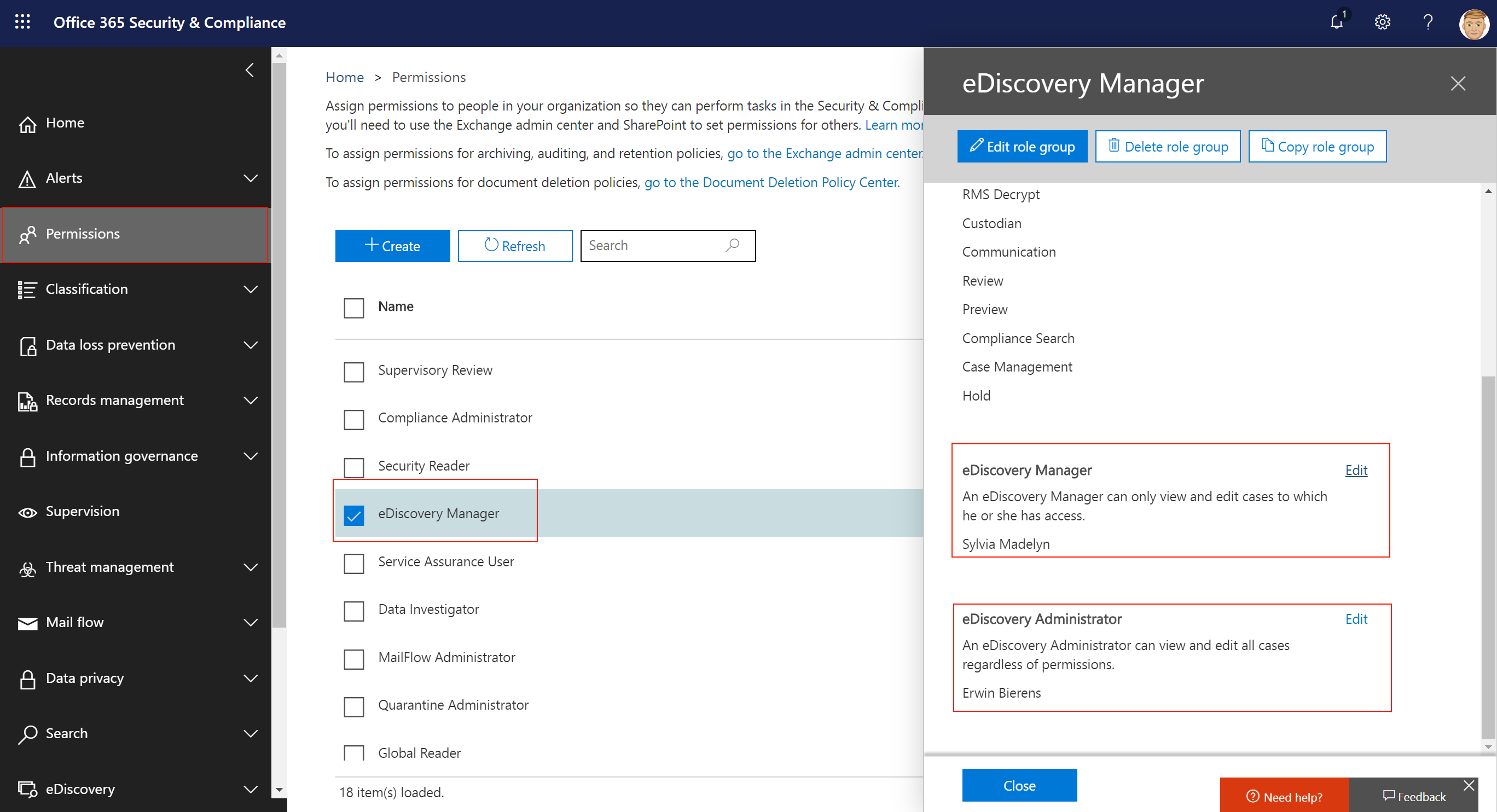The width and height of the screenshot is (1497, 812).
Task: Click the eDiscovery icon in sidebar
Action: tap(27, 789)
